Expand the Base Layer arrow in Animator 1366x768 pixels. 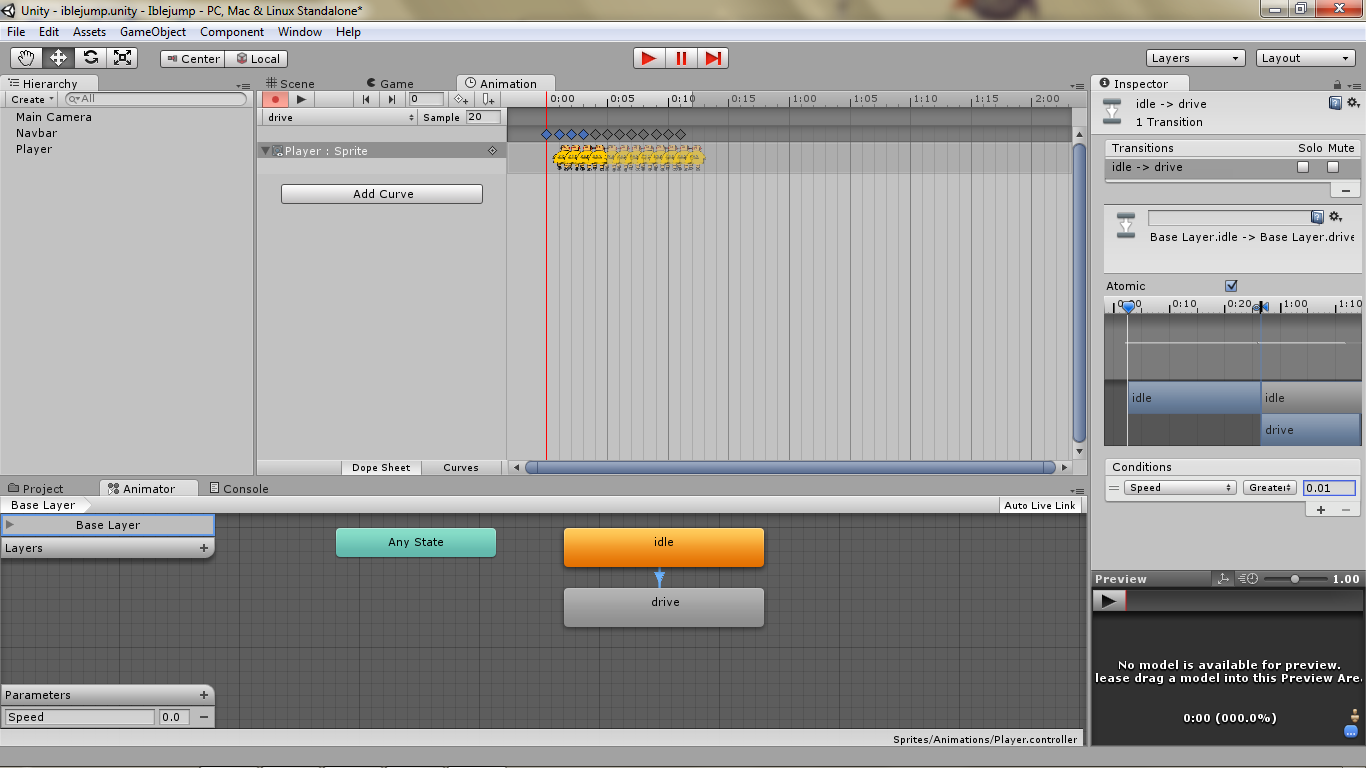(x=10, y=524)
